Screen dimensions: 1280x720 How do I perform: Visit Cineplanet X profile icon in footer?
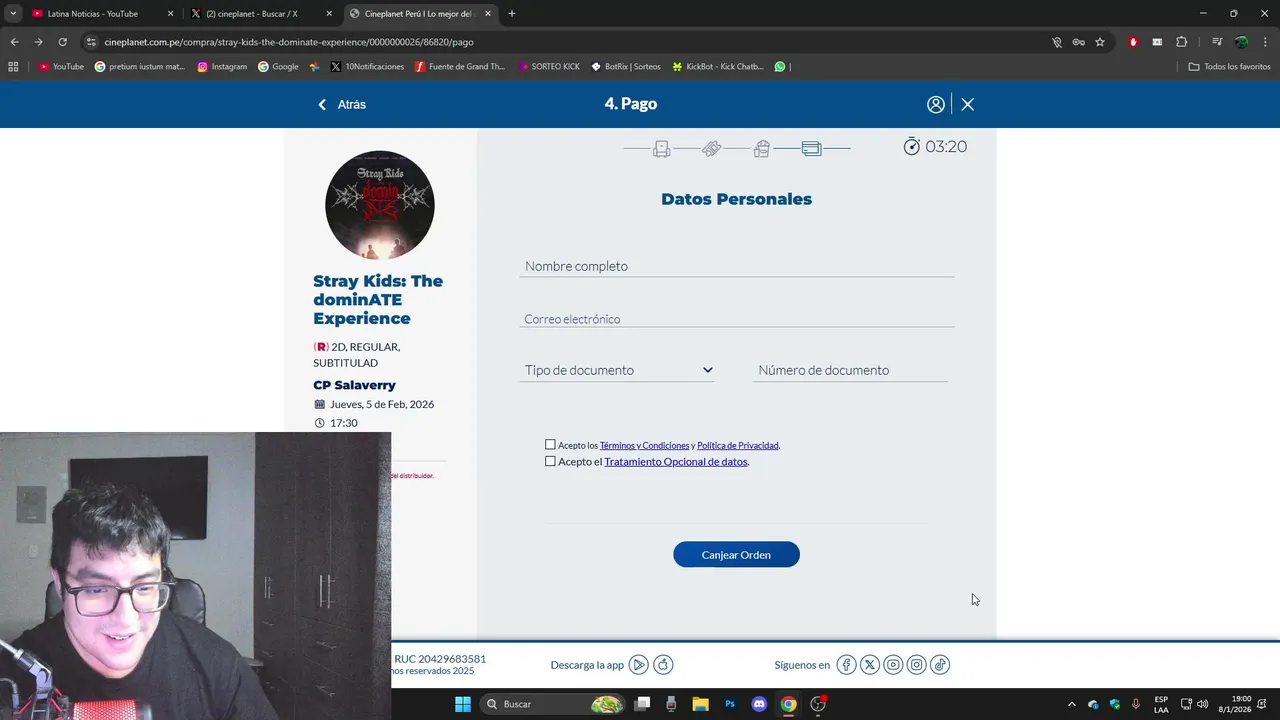(870, 665)
